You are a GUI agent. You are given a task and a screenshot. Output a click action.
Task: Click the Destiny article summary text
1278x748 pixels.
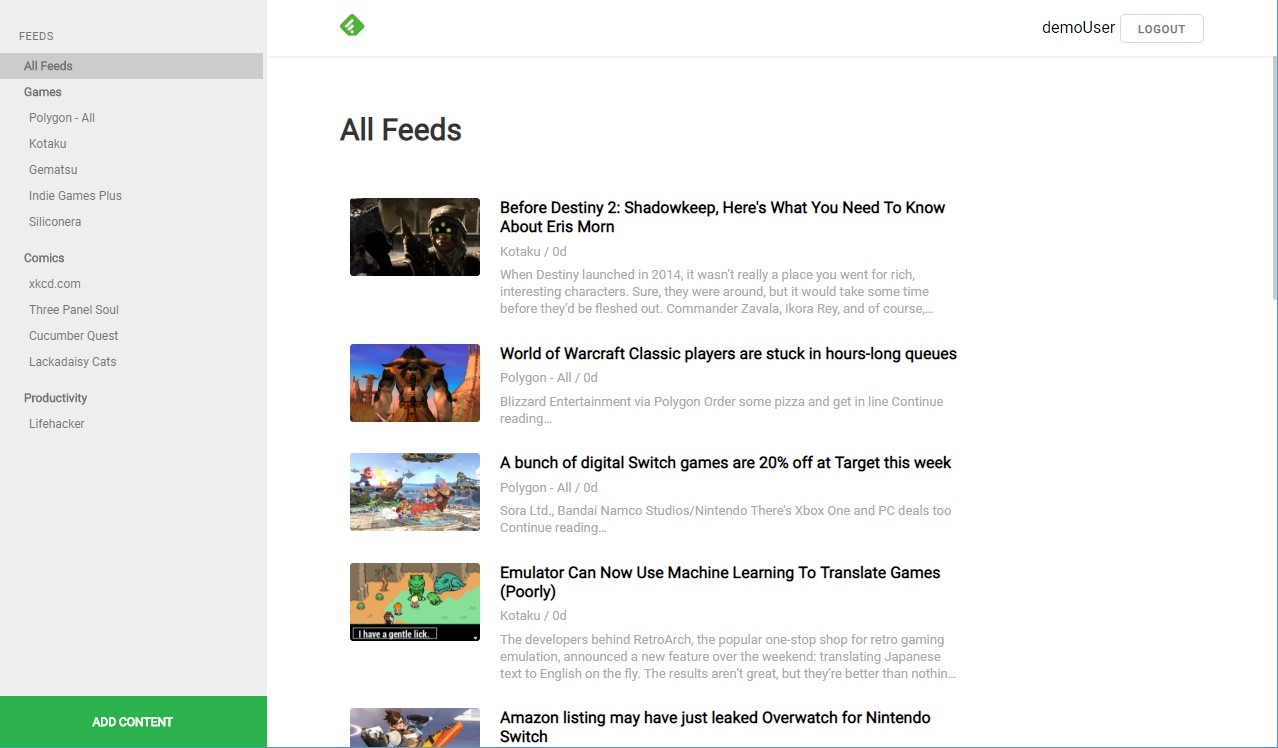(717, 292)
